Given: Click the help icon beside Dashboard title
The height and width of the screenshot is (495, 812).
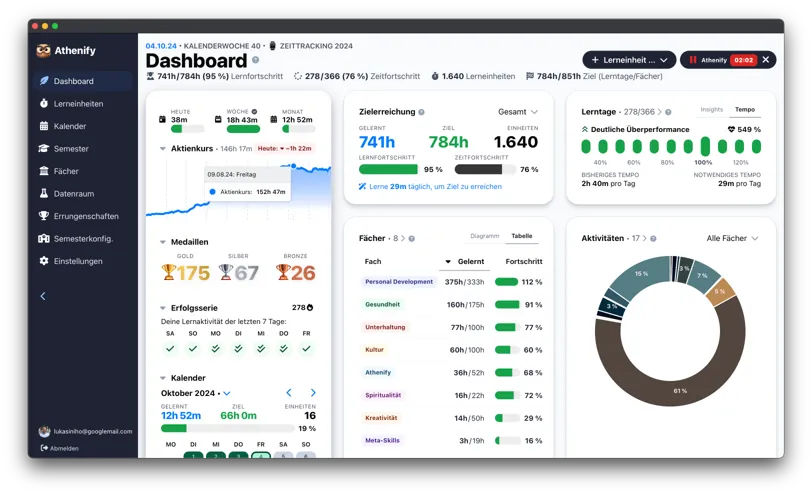Looking at the screenshot, I should click(255, 60).
